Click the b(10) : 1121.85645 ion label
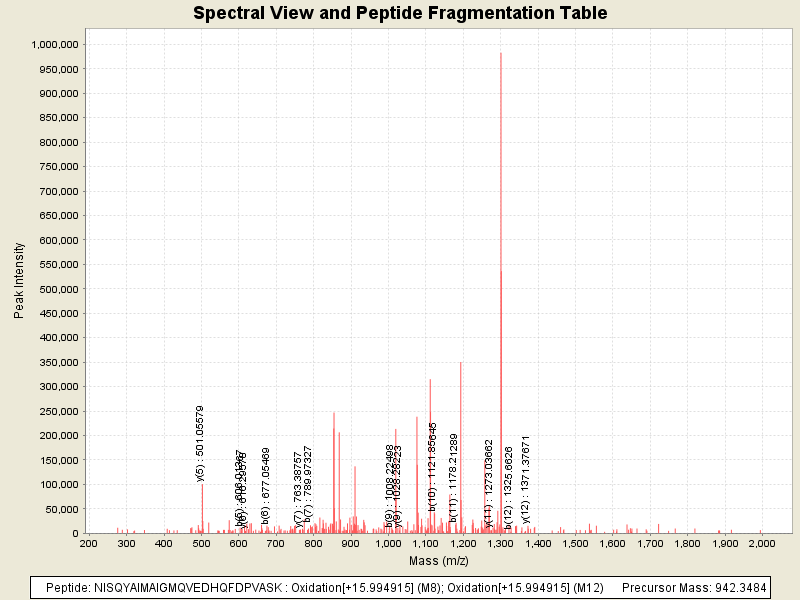The image size is (800, 600). 433,467
